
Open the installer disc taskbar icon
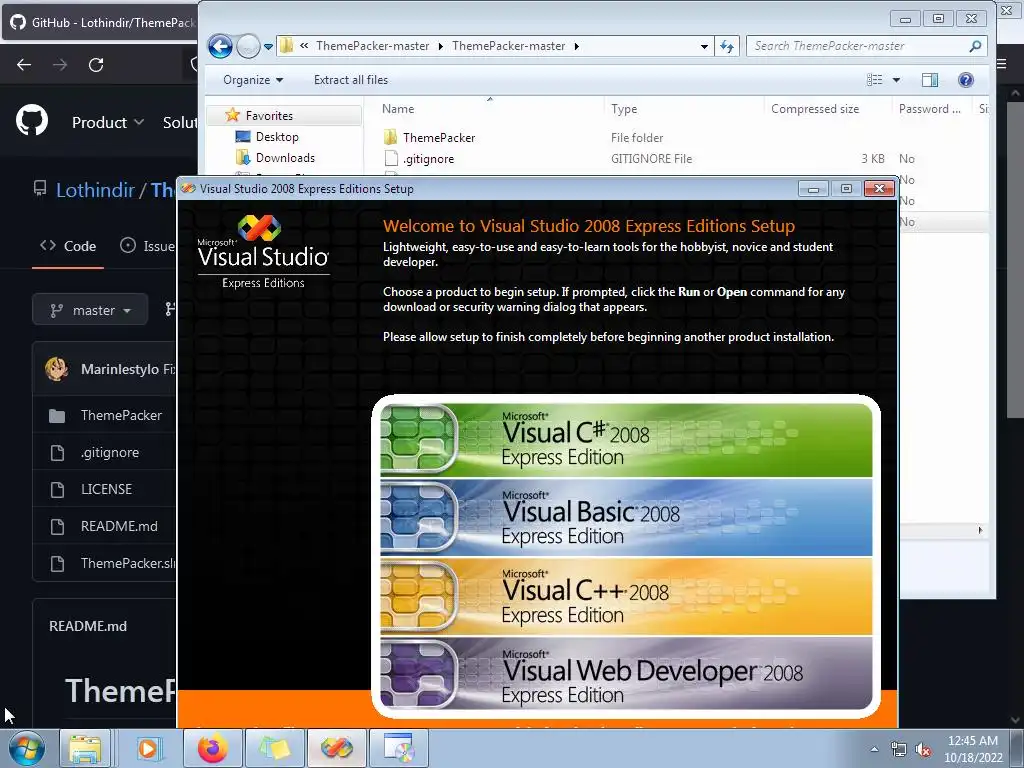[398, 748]
